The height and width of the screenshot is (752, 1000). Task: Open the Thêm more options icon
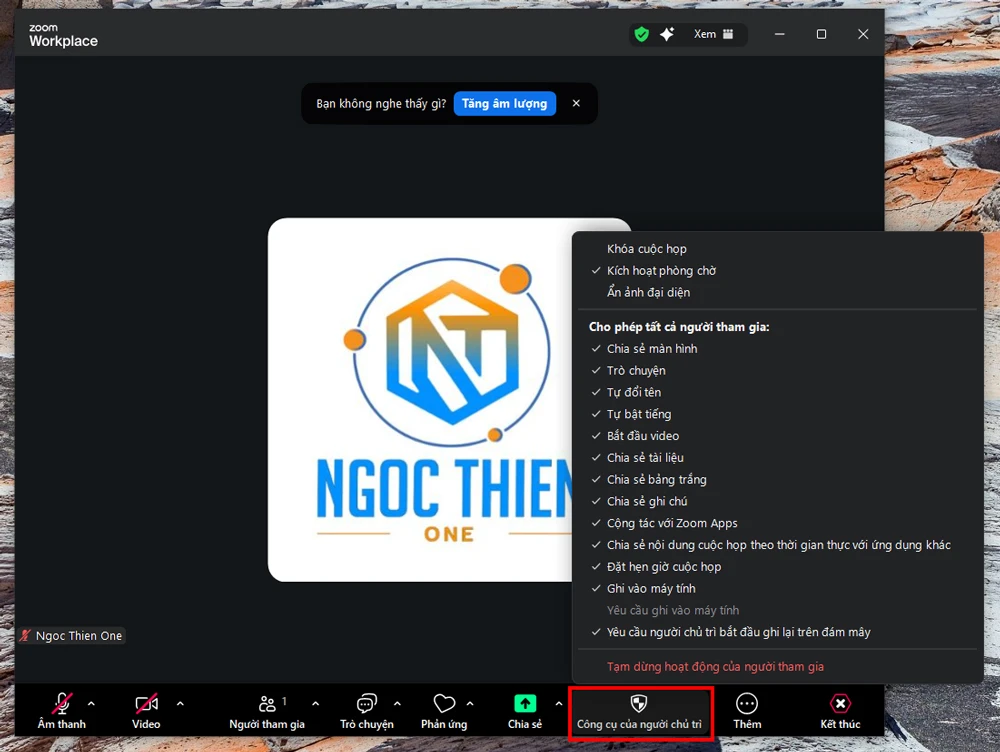point(747,704)
